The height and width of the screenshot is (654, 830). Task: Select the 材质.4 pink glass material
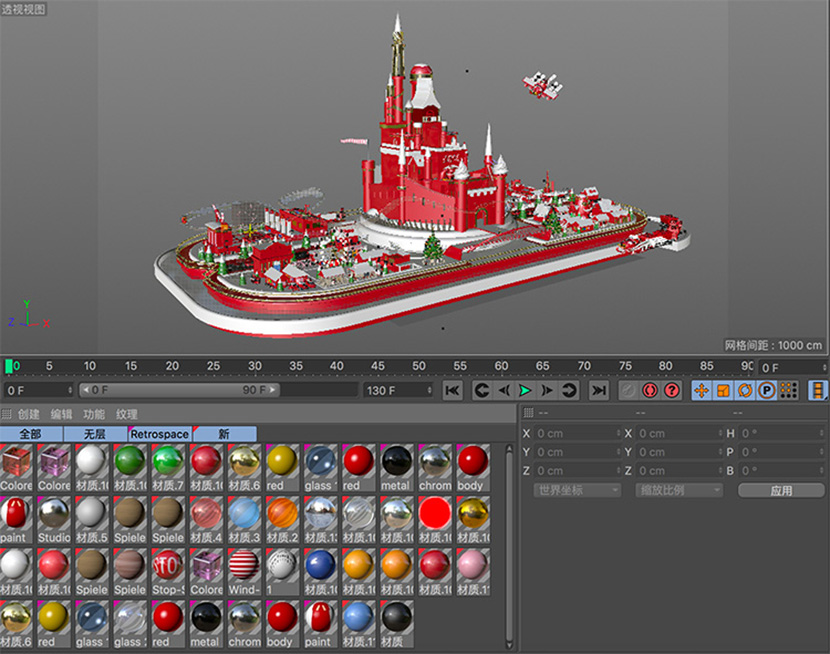pyautogui.click(x=206, y=520)
